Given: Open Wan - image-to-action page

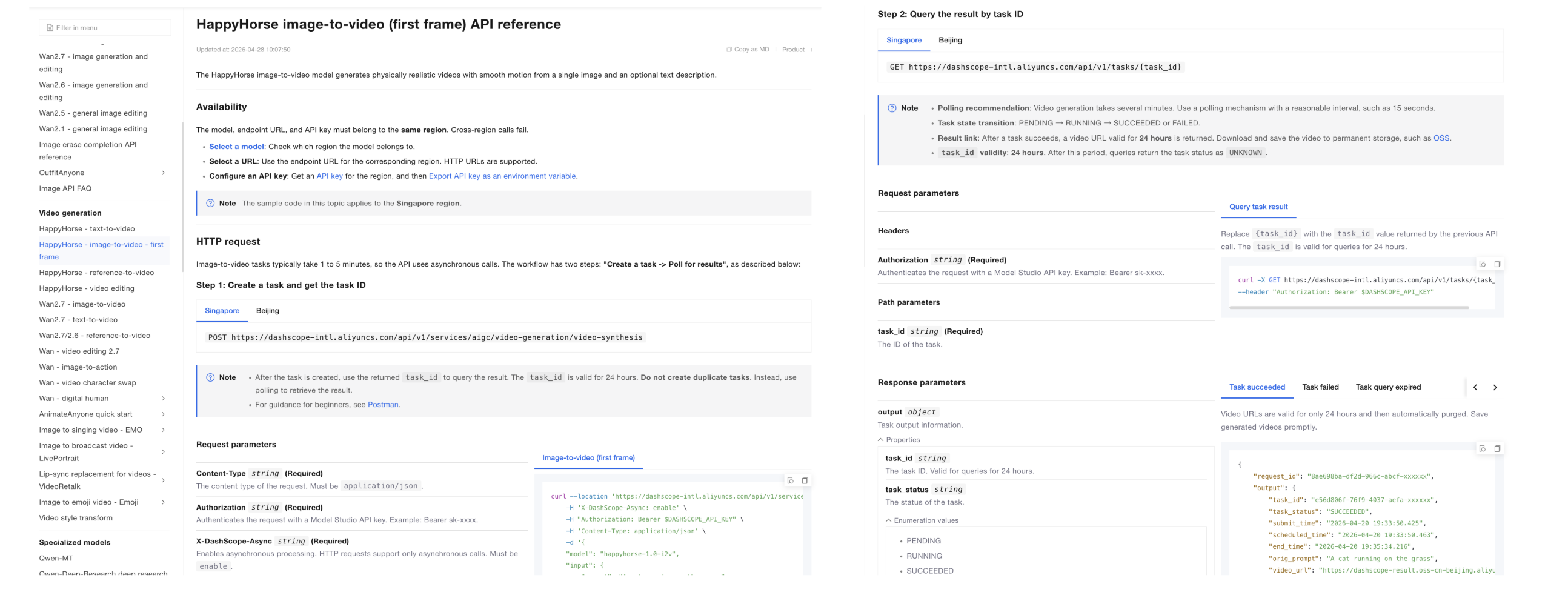Looking at the screenshot, I should coord(78,367).
